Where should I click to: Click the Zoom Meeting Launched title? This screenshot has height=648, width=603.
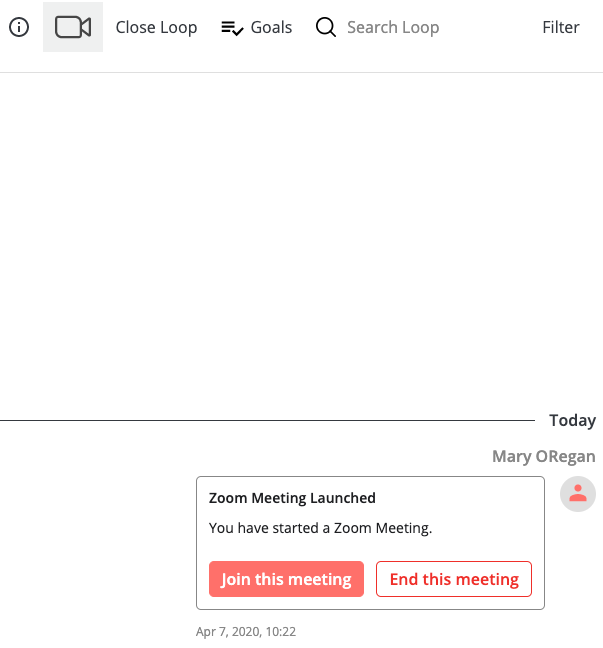pyautogui.click(x=292, y=498)
